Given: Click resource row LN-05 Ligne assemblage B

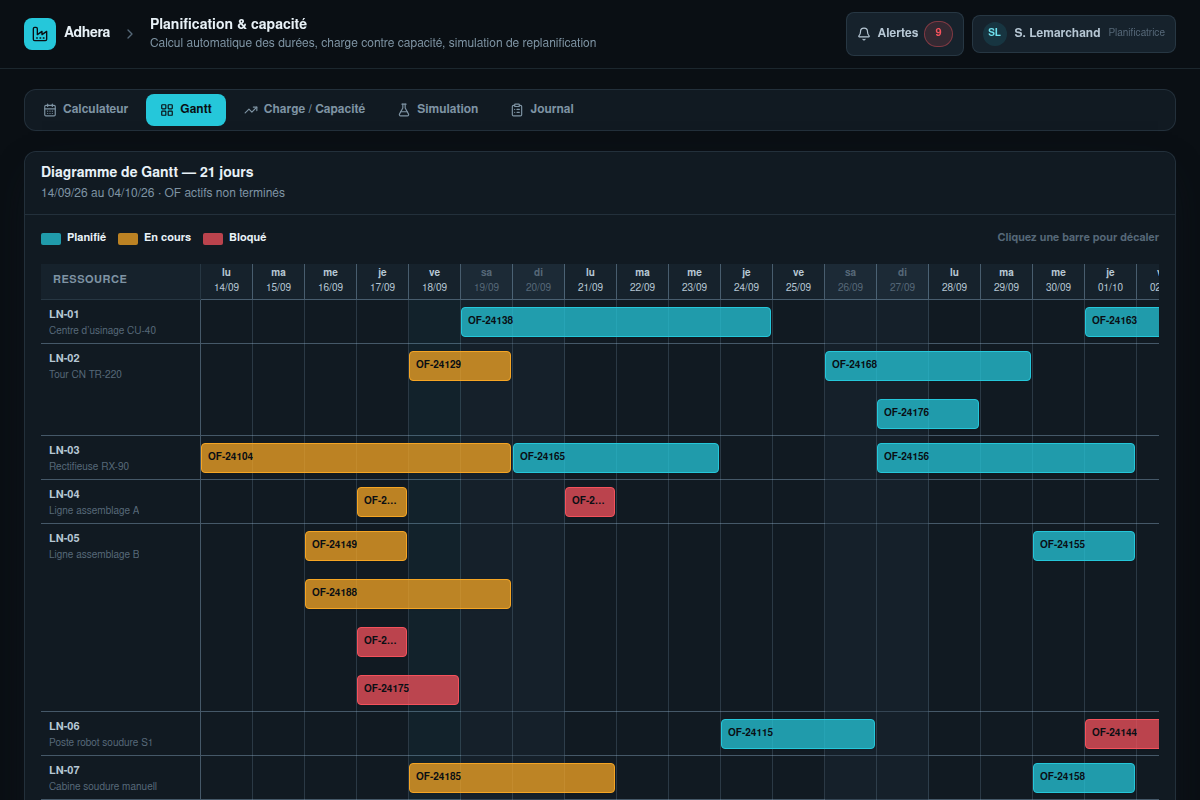Looking at the screenshot, I should pos(121,618).
